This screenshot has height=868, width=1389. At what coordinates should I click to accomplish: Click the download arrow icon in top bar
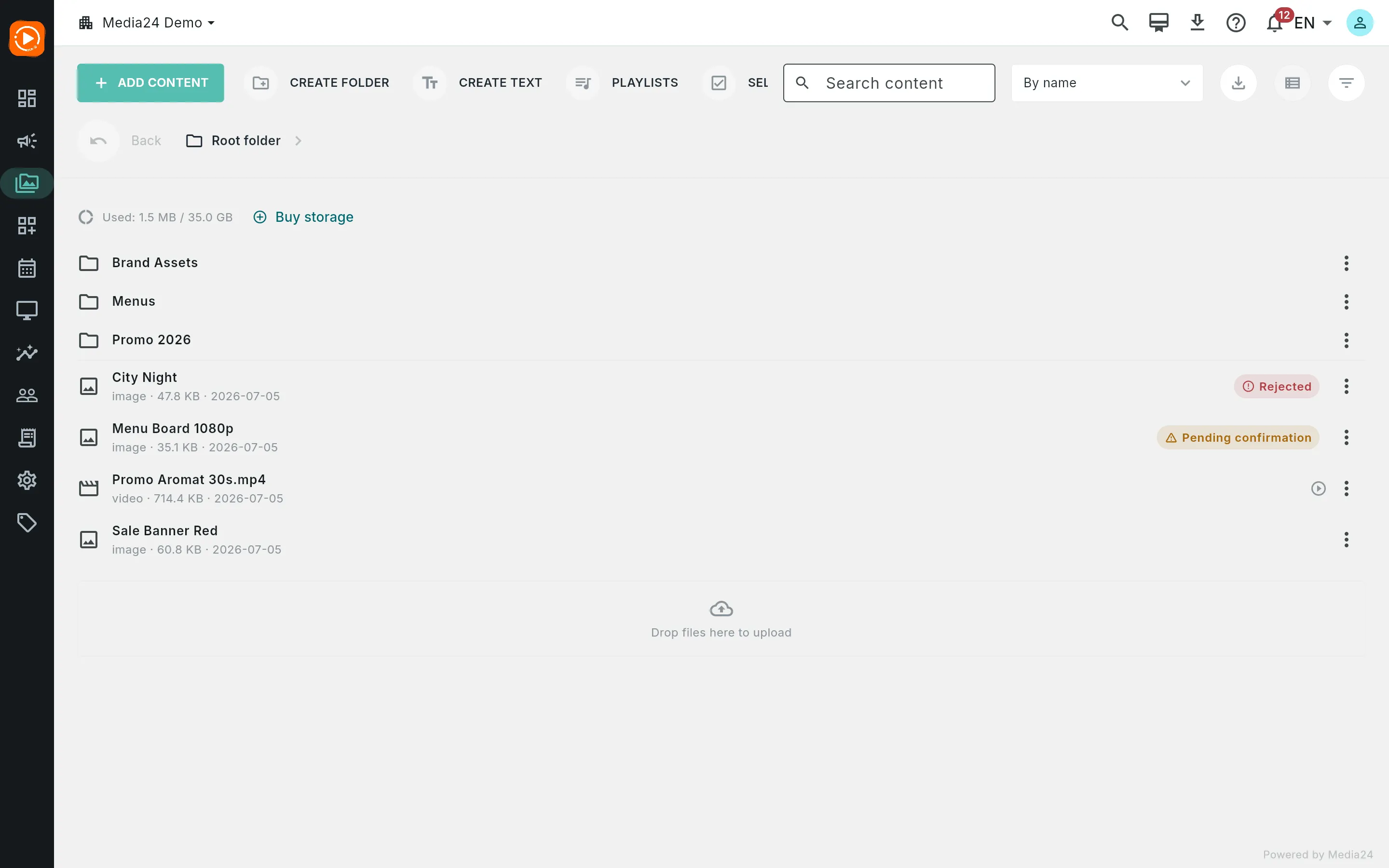tap(1198, 22)
